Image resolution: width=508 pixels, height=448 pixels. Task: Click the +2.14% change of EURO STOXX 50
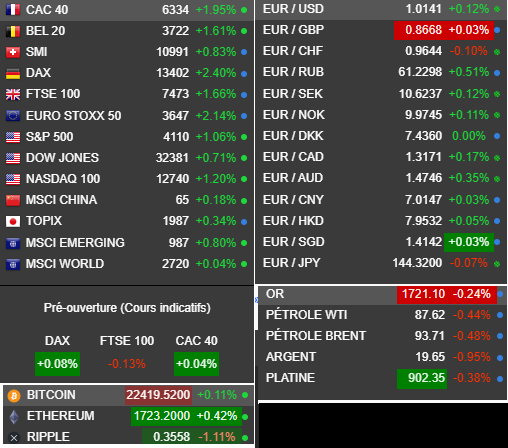pyautogui.click(x=216, y=116)
